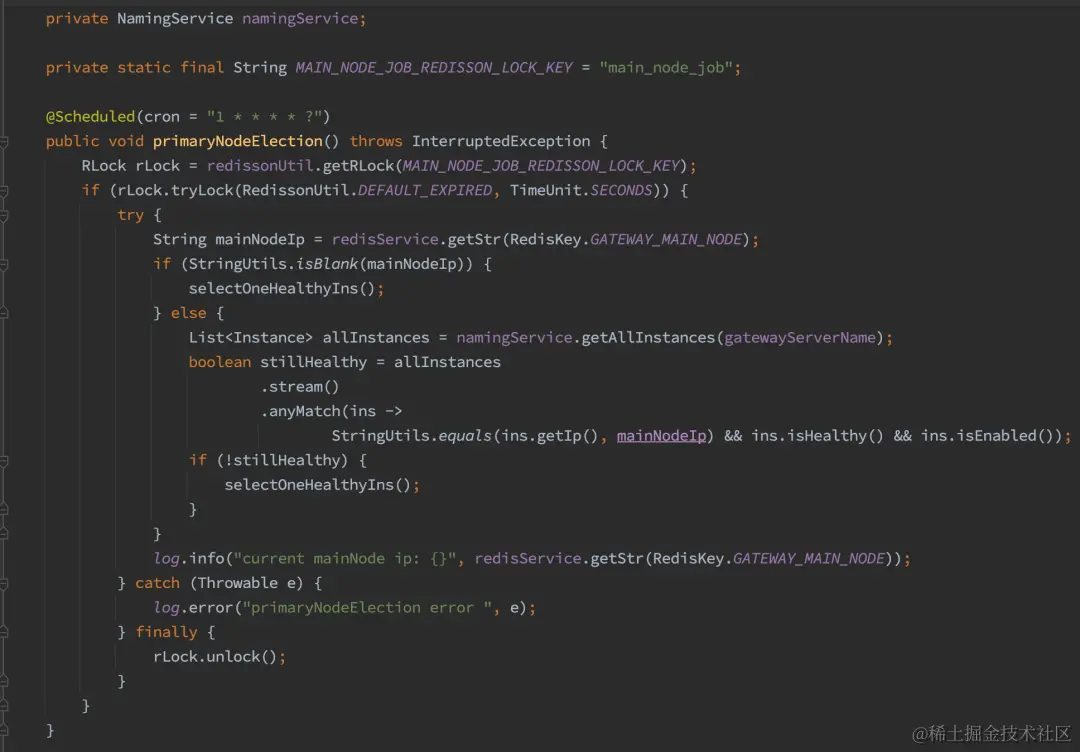Screen dimensions: 1080x752
Task: Click the boolean keyword
Action: [220, 362]
